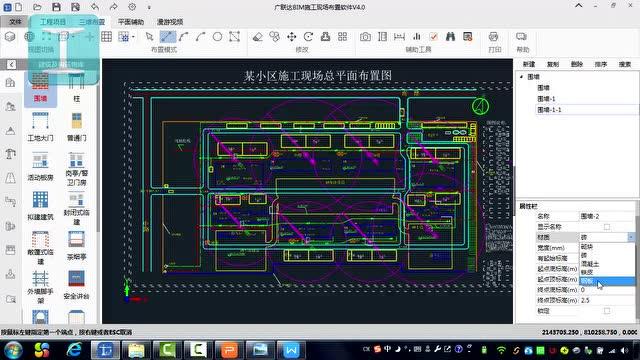Choose the highlighted last material option
Screen dimensions: 640x360
click(x=607, y=281)
